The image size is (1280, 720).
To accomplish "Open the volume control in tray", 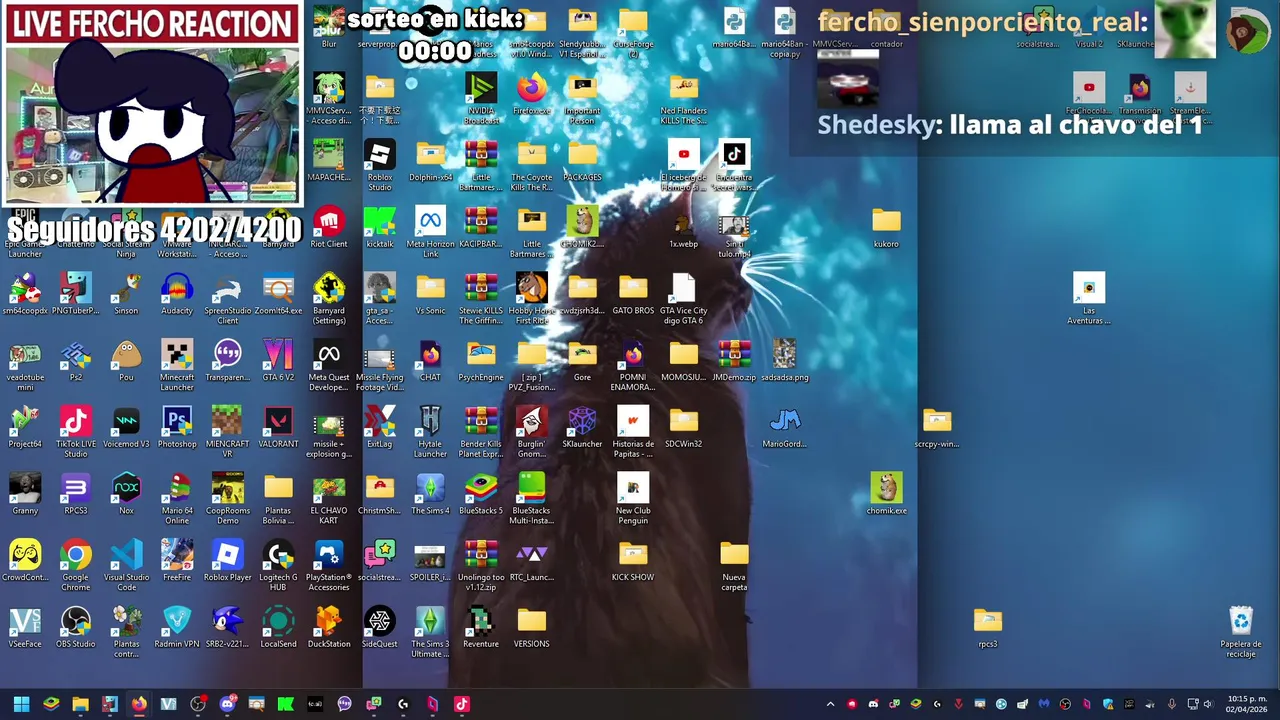I will (x=1208, y=704).
